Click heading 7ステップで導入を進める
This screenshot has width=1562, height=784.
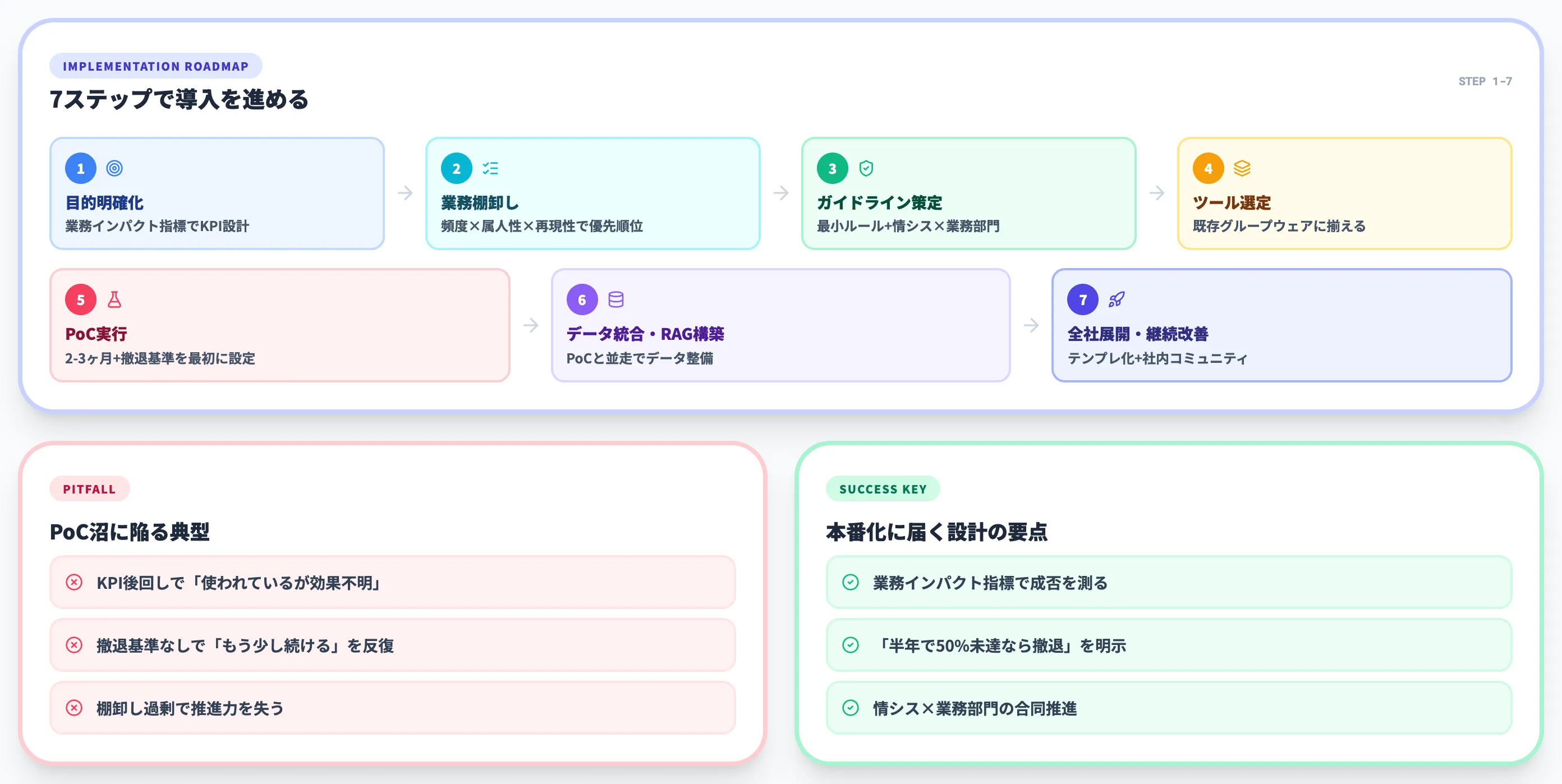pos(179,99)
